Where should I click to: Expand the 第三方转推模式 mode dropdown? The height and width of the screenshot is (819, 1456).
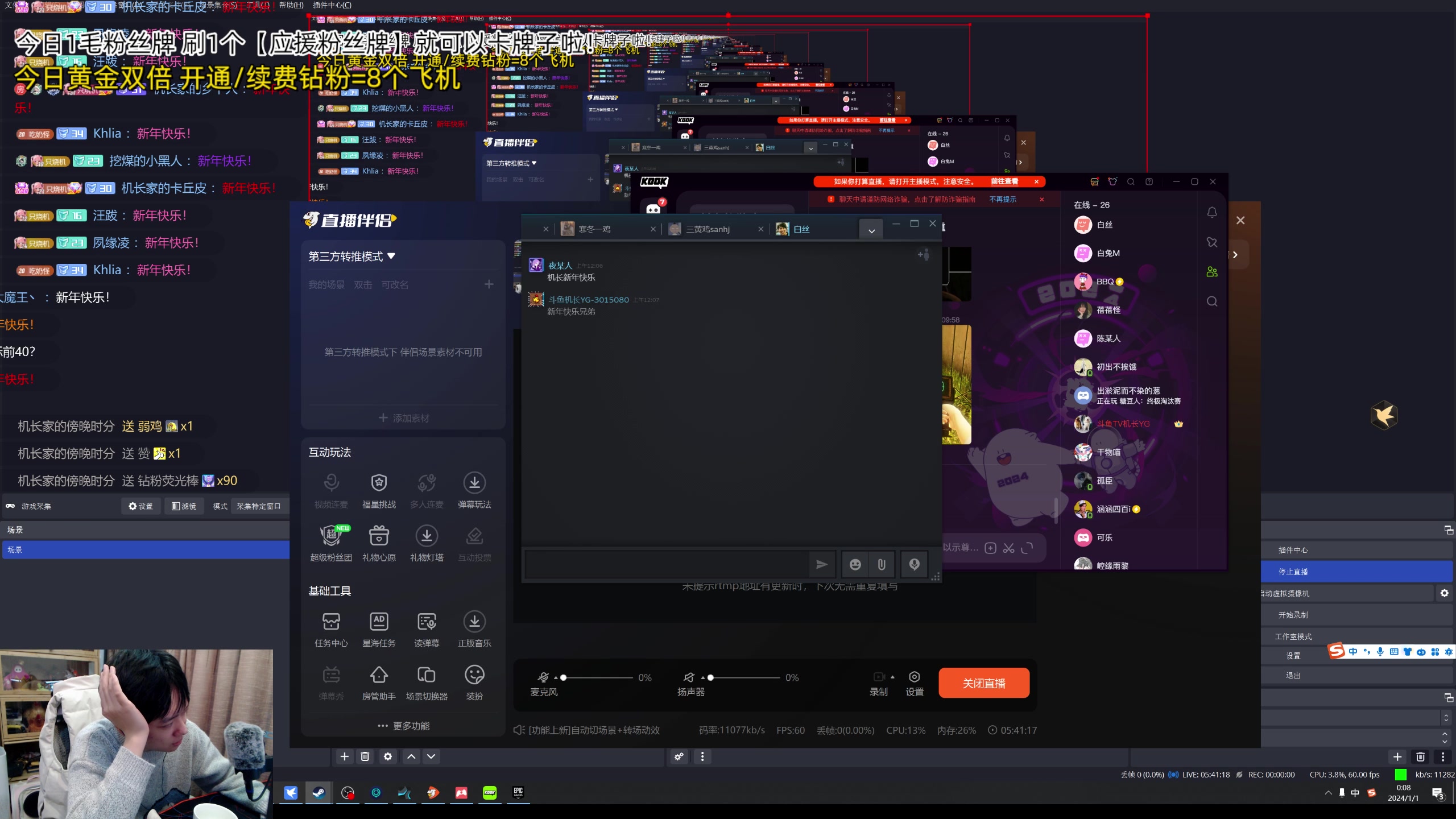351,257
